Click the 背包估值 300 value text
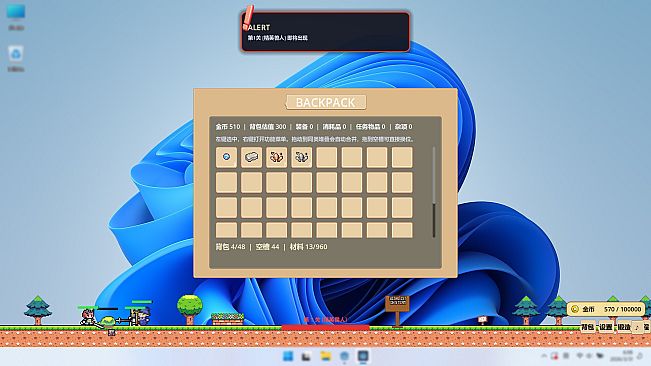 tap(267, 127)
